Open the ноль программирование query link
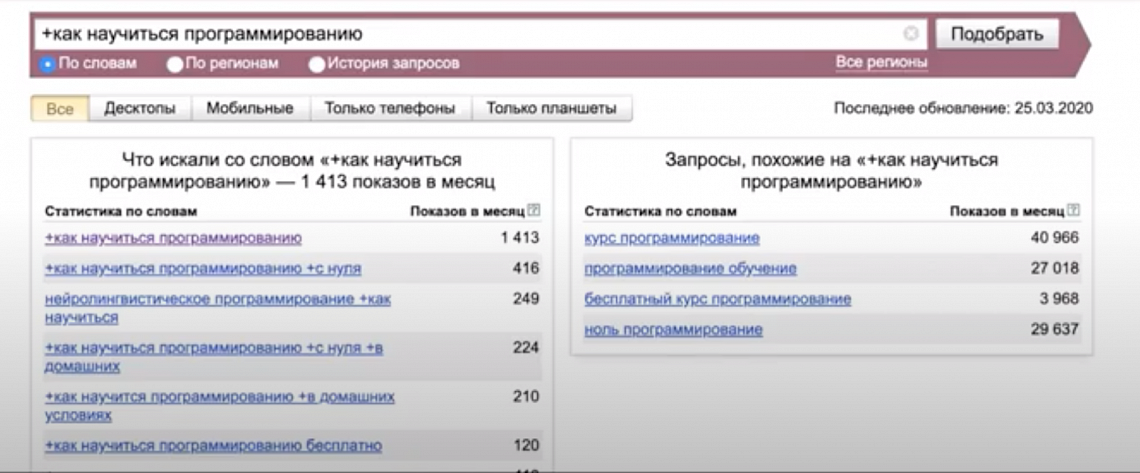1140x473 pixels. pos(673,330)
